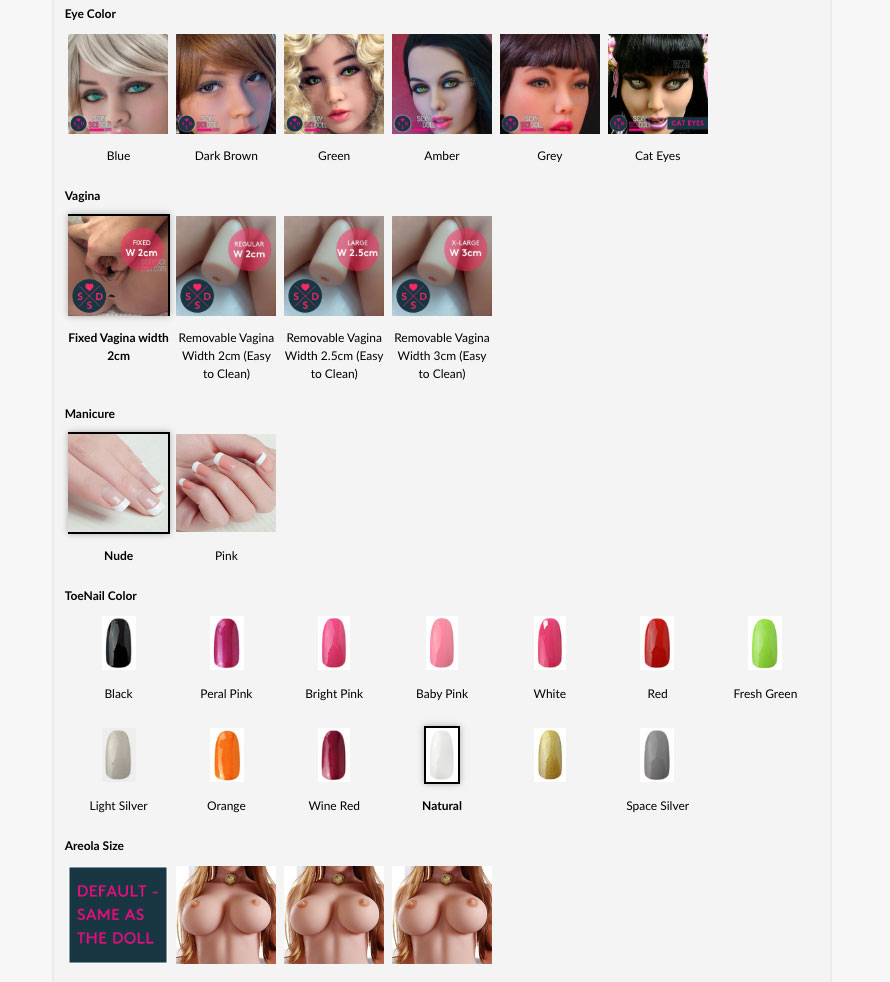Select the Cat Eyes option
The image size is (890, 982).
click(x=658, y=84)
